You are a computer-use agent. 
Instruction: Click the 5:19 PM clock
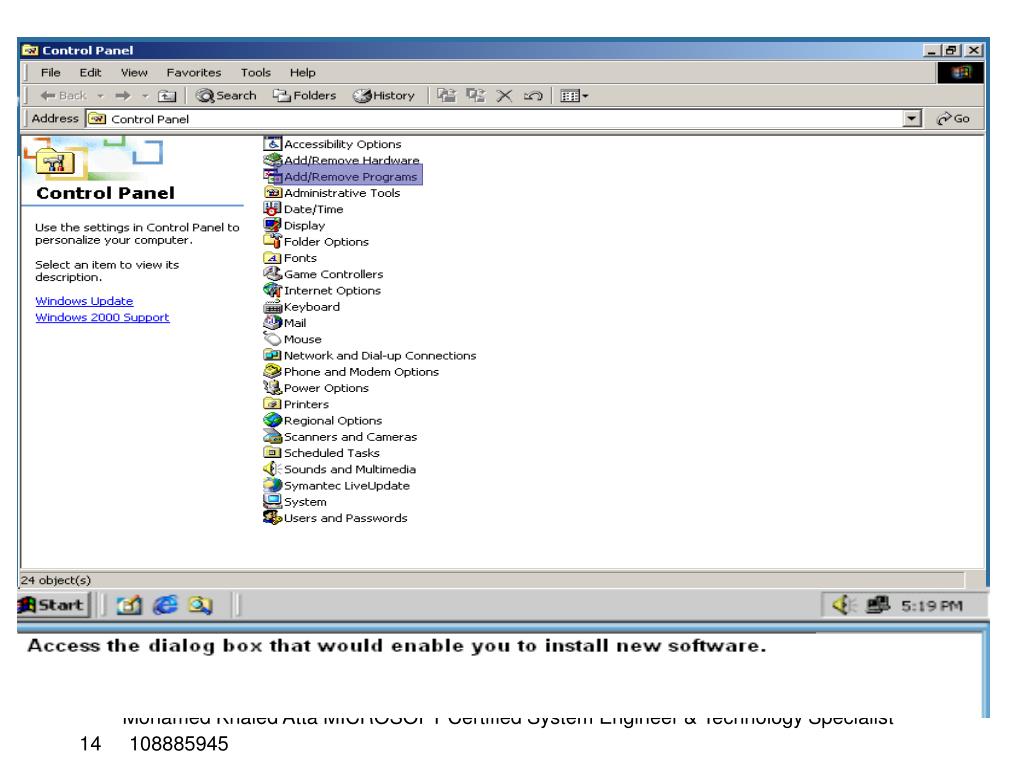coord(931,606)
